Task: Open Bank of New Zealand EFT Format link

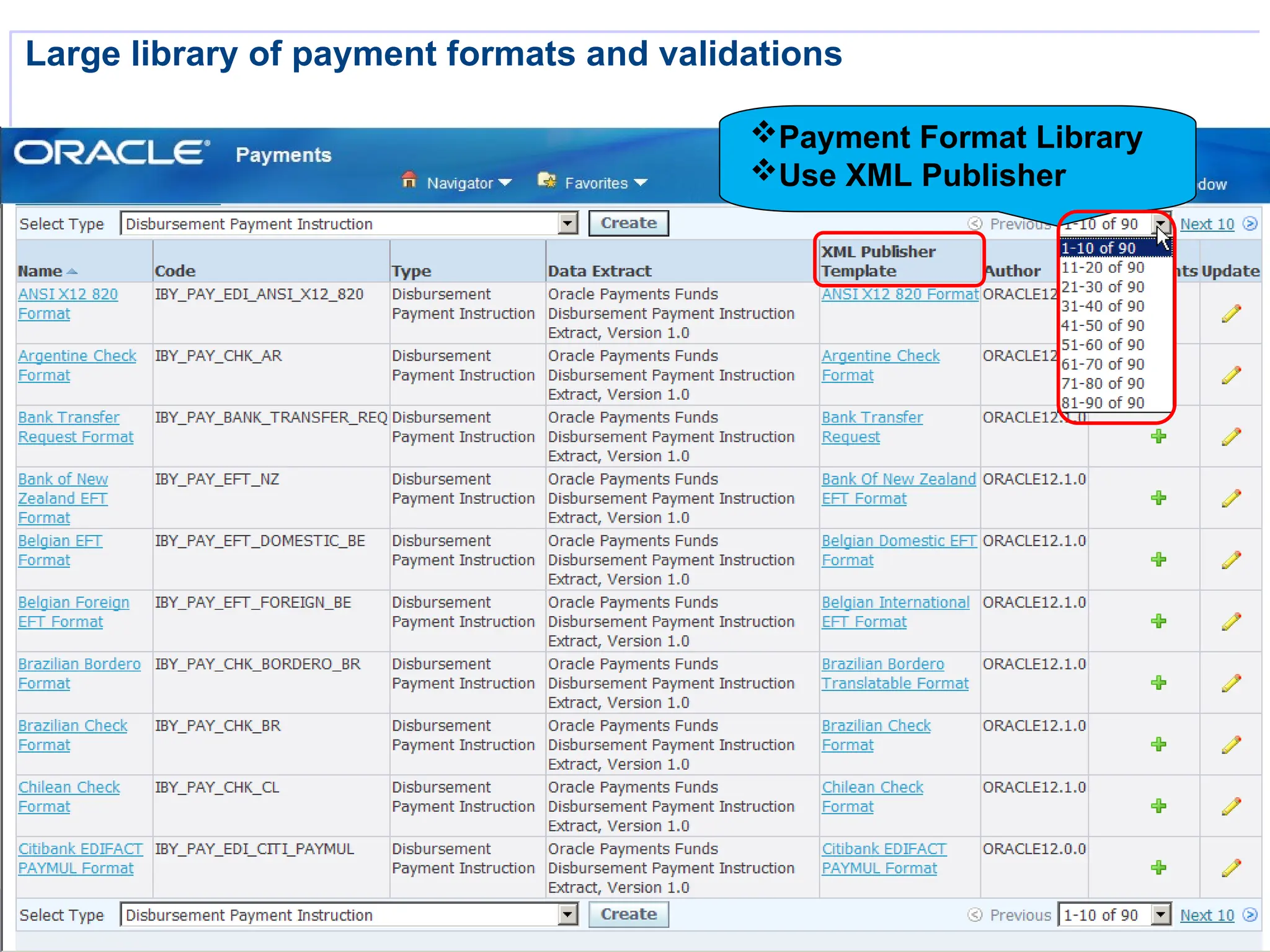Action: pos(63,498)
